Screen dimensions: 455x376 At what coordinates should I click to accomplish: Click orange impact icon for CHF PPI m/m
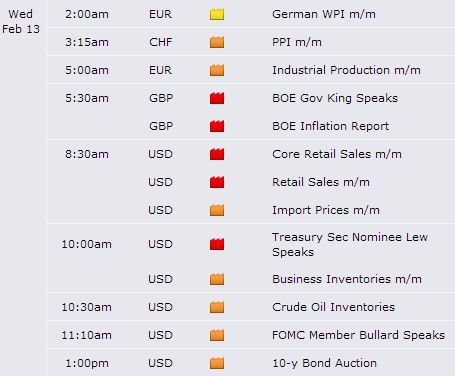[217, 42]
